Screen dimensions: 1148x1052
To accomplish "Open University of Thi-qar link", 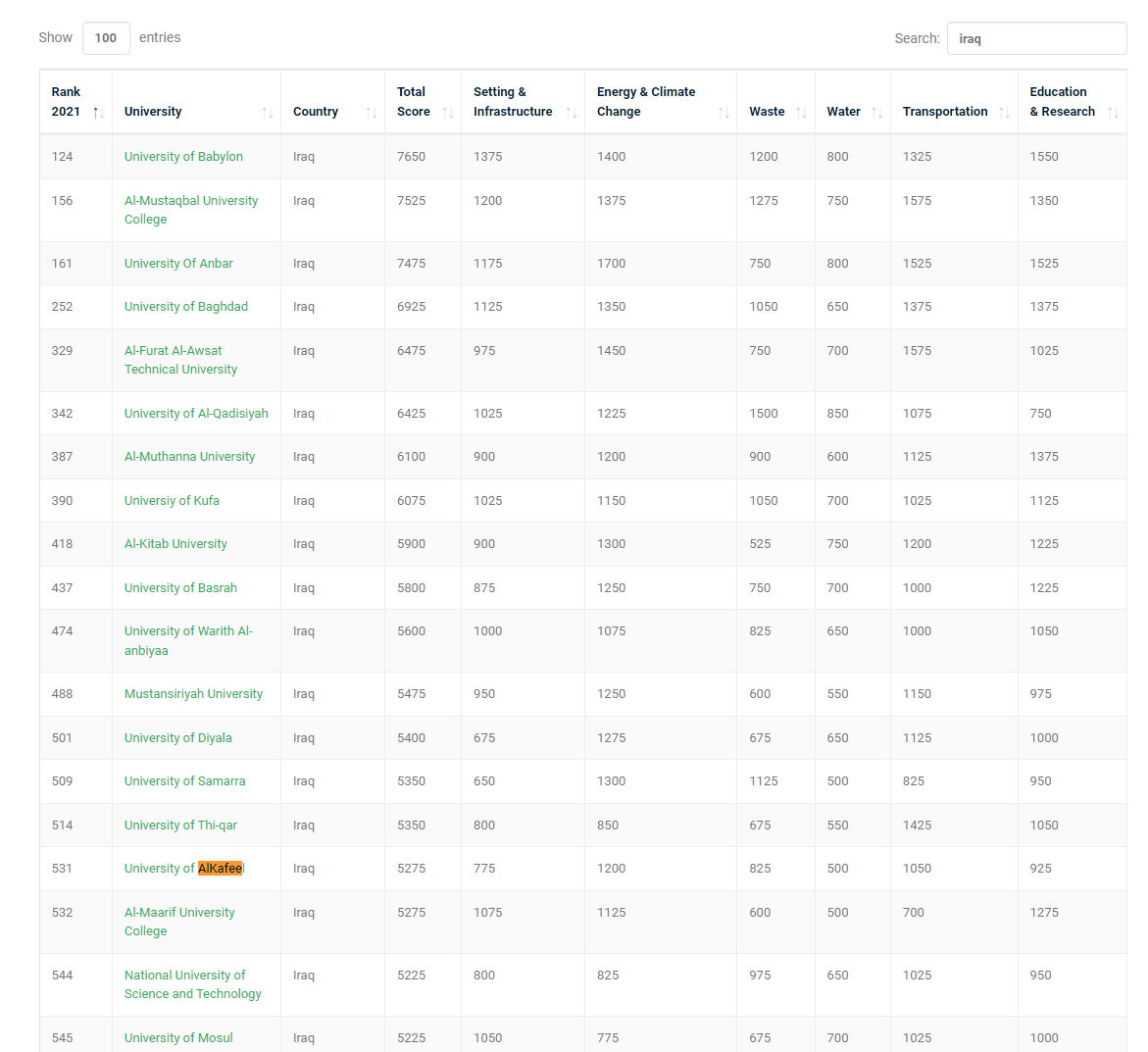I will coord(180,826).
